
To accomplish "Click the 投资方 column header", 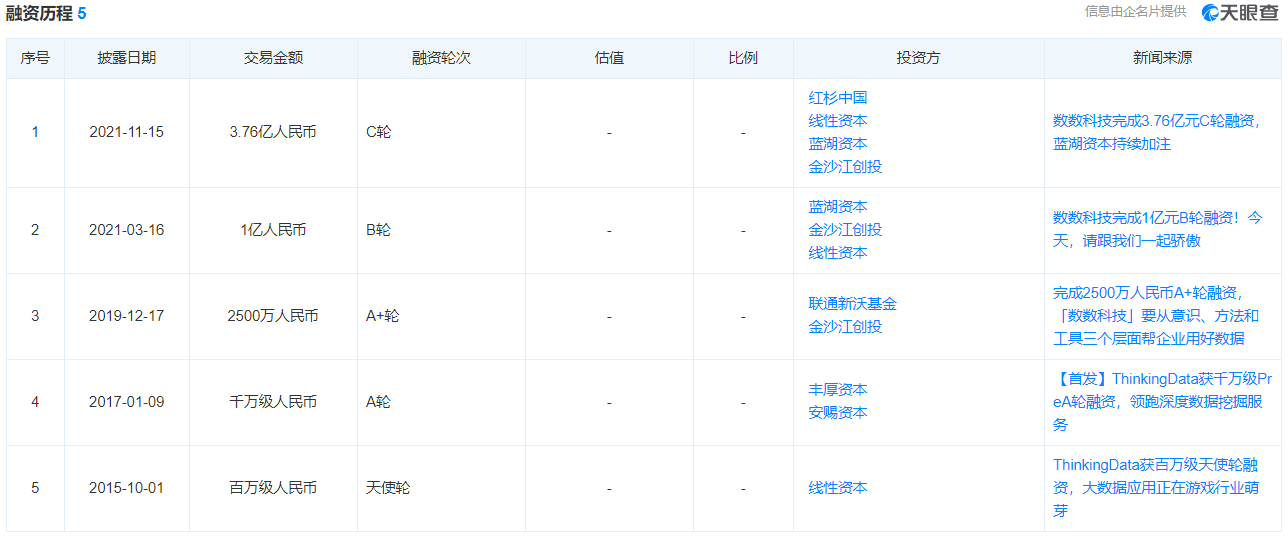I will (918, 58).
